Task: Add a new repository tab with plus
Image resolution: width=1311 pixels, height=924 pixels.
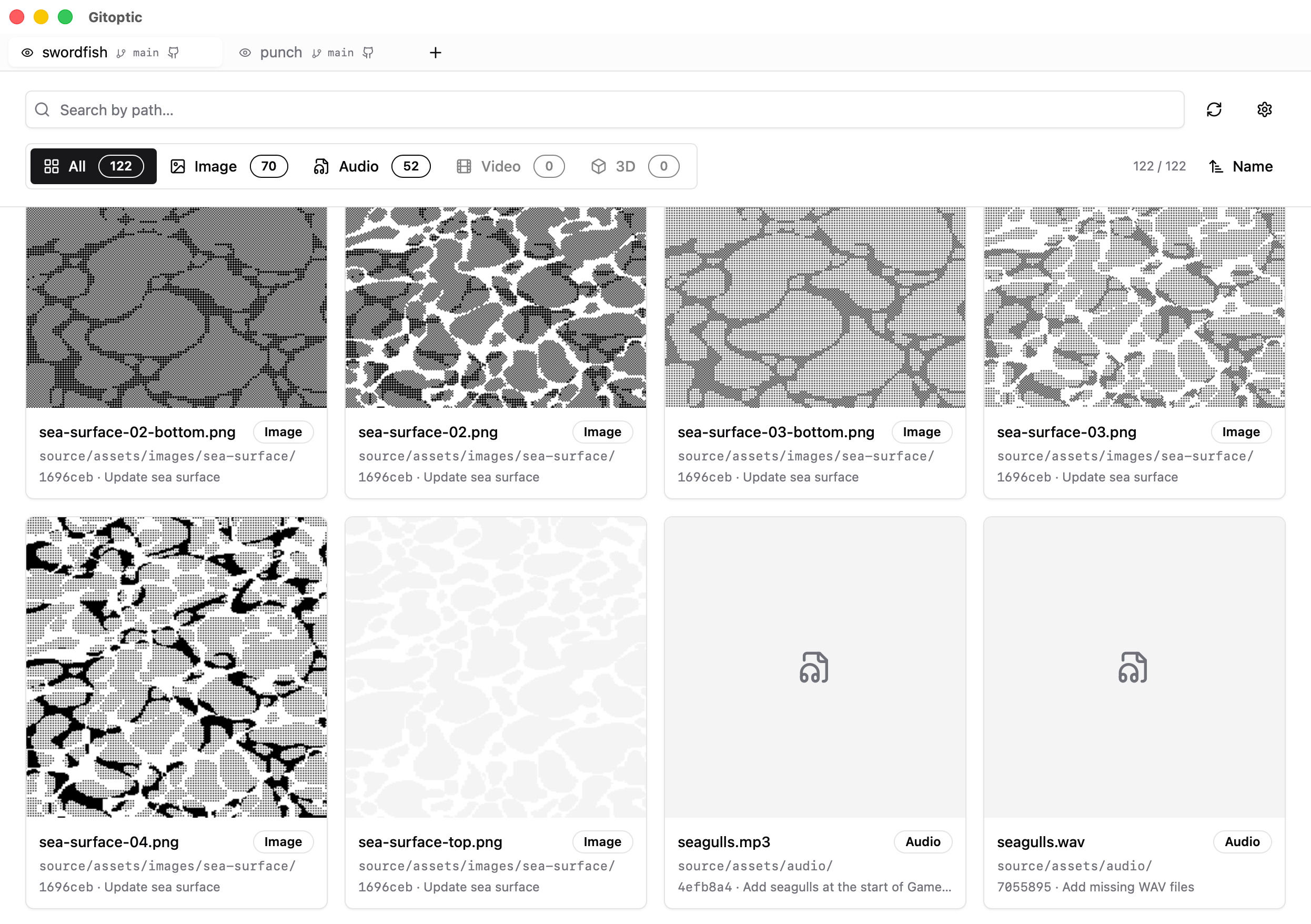Action: [435, 53]
